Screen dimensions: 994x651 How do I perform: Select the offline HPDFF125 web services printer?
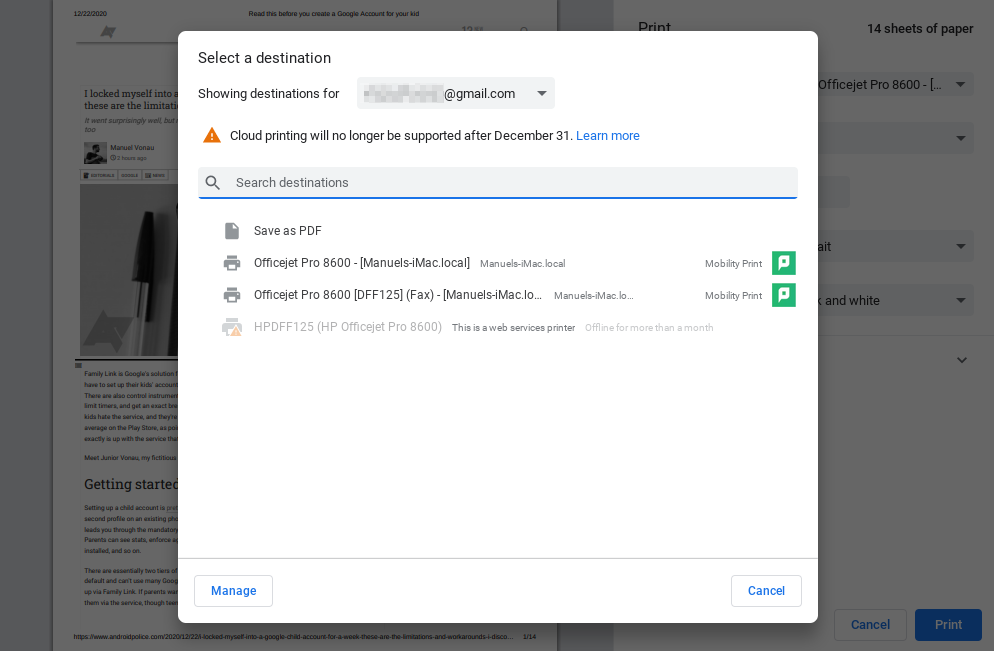coord(347,327)
